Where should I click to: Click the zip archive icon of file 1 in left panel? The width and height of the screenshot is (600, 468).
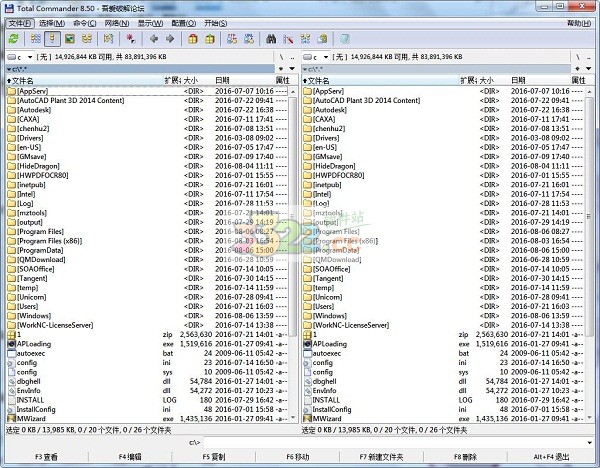click(11, 334)
